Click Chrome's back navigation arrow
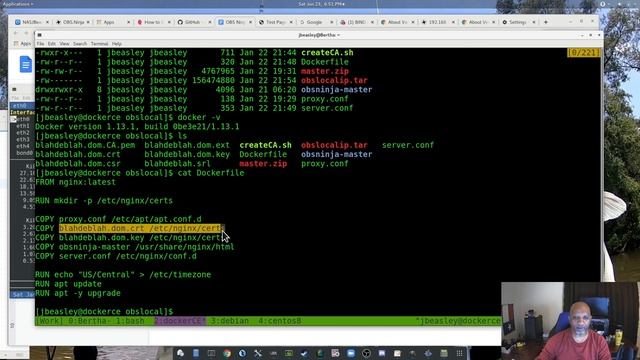The height and width of the screenshot is (360, 640). pos(16,33)
